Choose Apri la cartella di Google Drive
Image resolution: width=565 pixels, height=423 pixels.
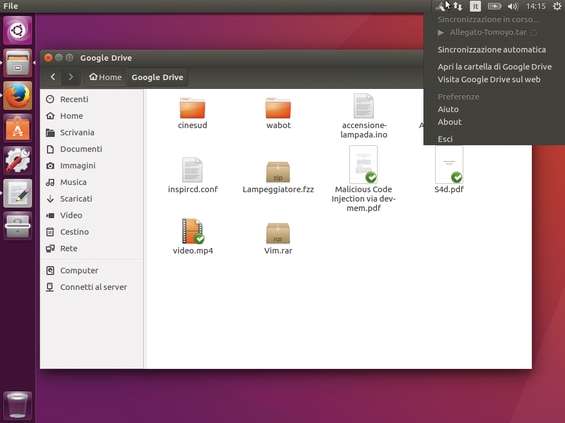click(x=494, y=67)
